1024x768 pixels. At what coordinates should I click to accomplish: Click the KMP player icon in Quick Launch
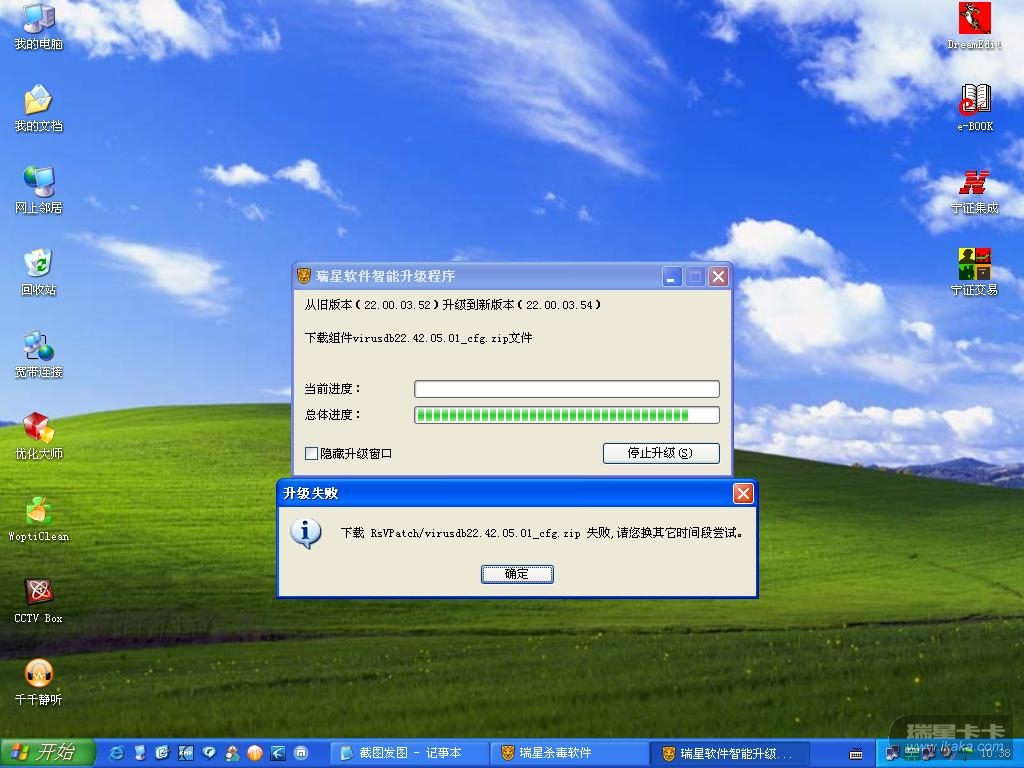pyautogui.click(x=186, y=753)
